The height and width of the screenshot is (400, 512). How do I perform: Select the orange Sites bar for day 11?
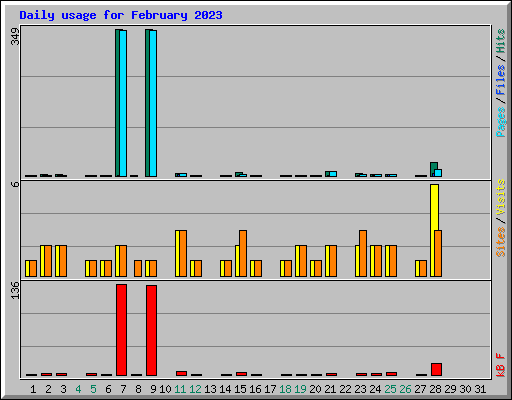183,253
